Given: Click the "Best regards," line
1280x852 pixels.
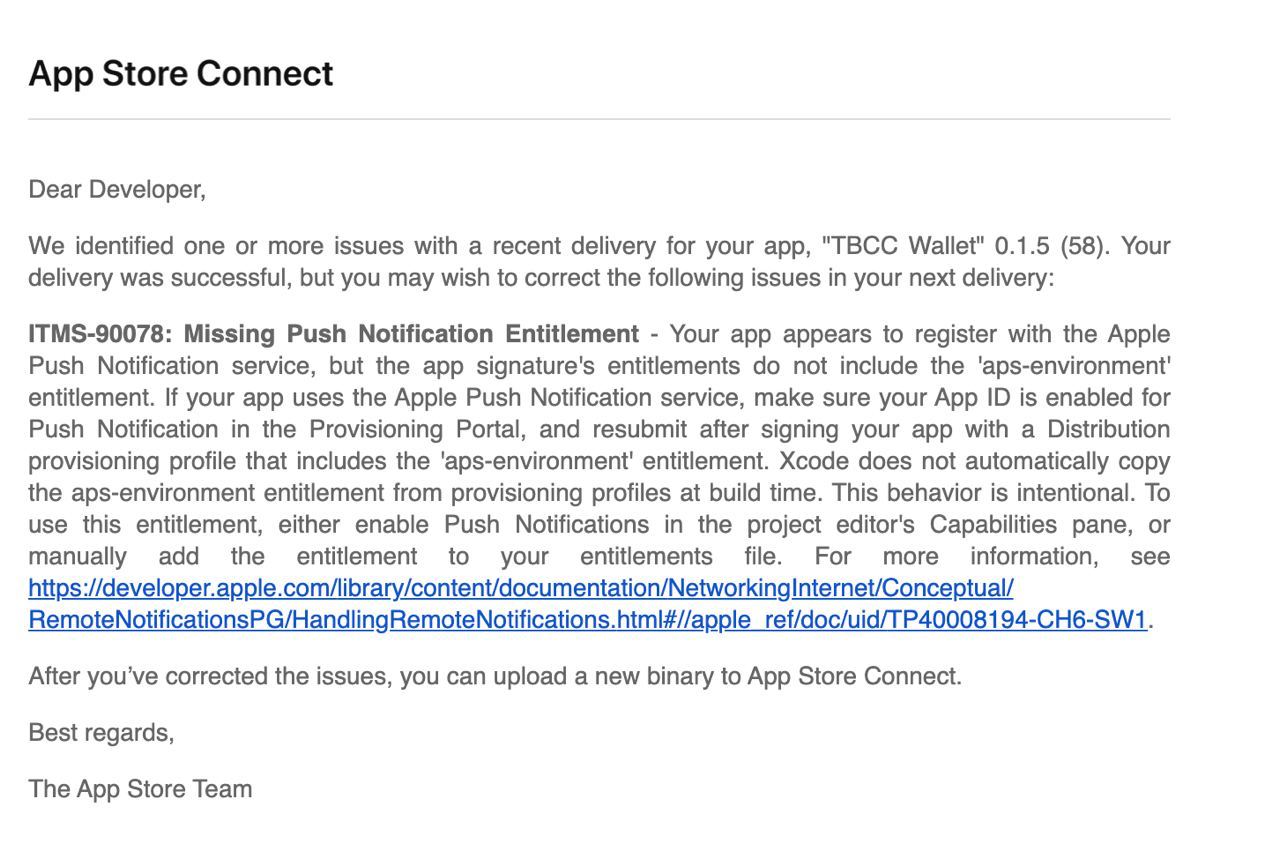Looking at the screenshot, I should pyautogui.click(x=101, y=733).
